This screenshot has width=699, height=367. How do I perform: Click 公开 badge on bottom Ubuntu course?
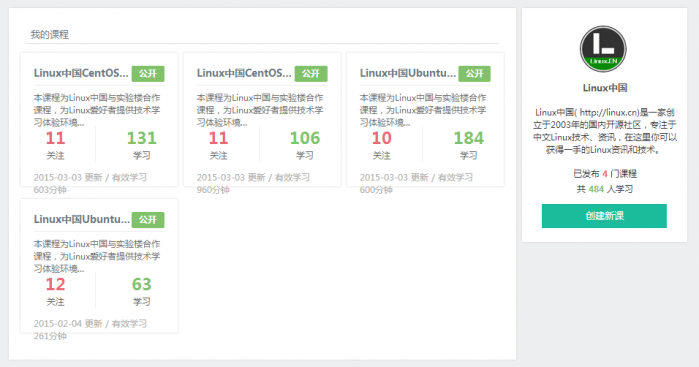tap(148, 220)
